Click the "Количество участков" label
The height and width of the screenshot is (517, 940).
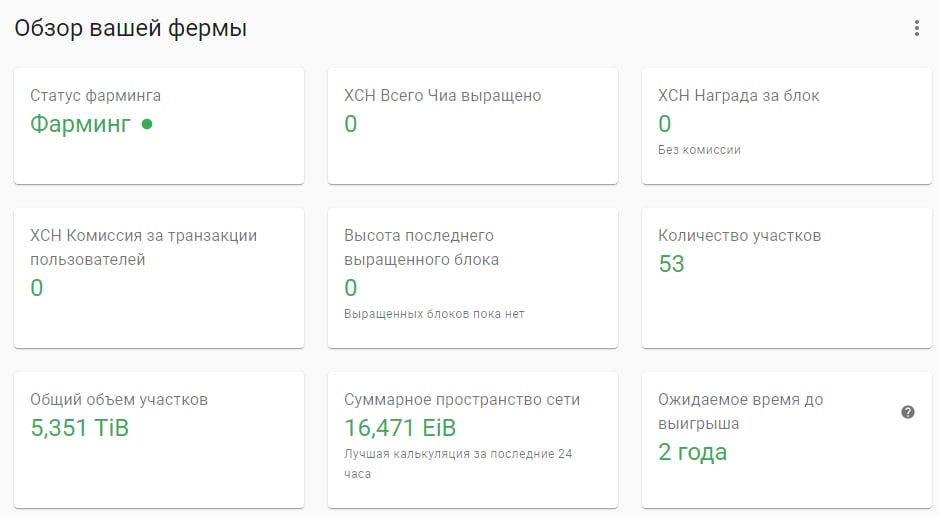(740, 235)
